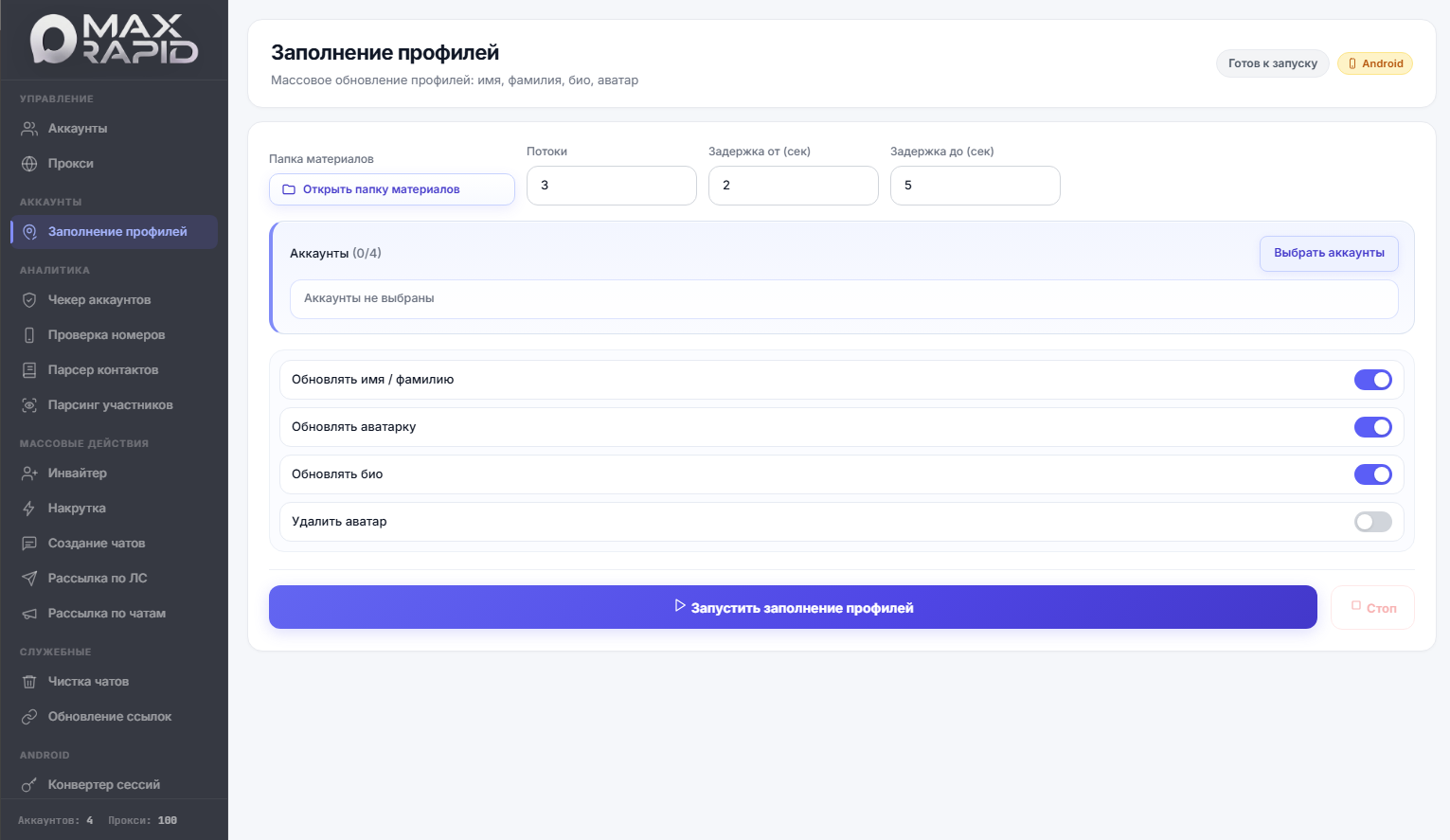The image size is (1450, 840).
Task: Open Создание чатов from sidebar
Action: pyautogui.click(x=97, y=544)
